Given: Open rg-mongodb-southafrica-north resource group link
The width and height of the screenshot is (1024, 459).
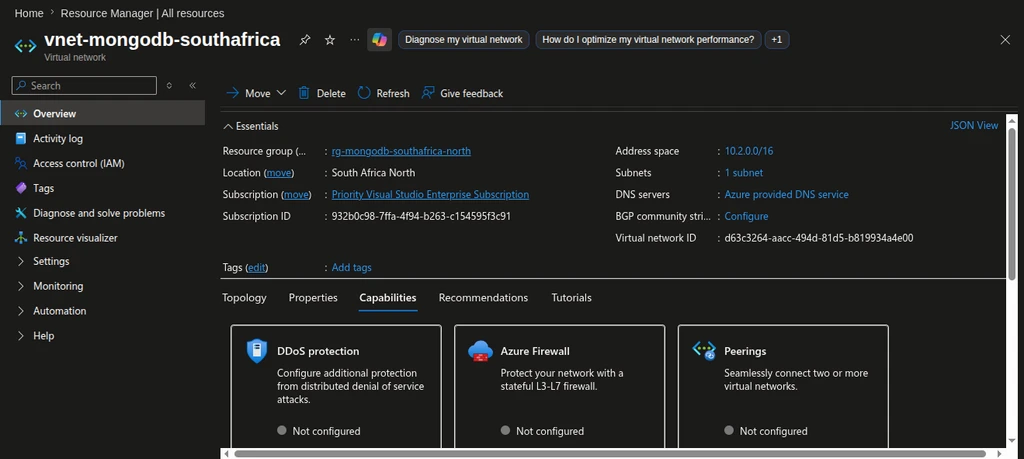Looking at the screenshot, I should [x=401, y=151].
